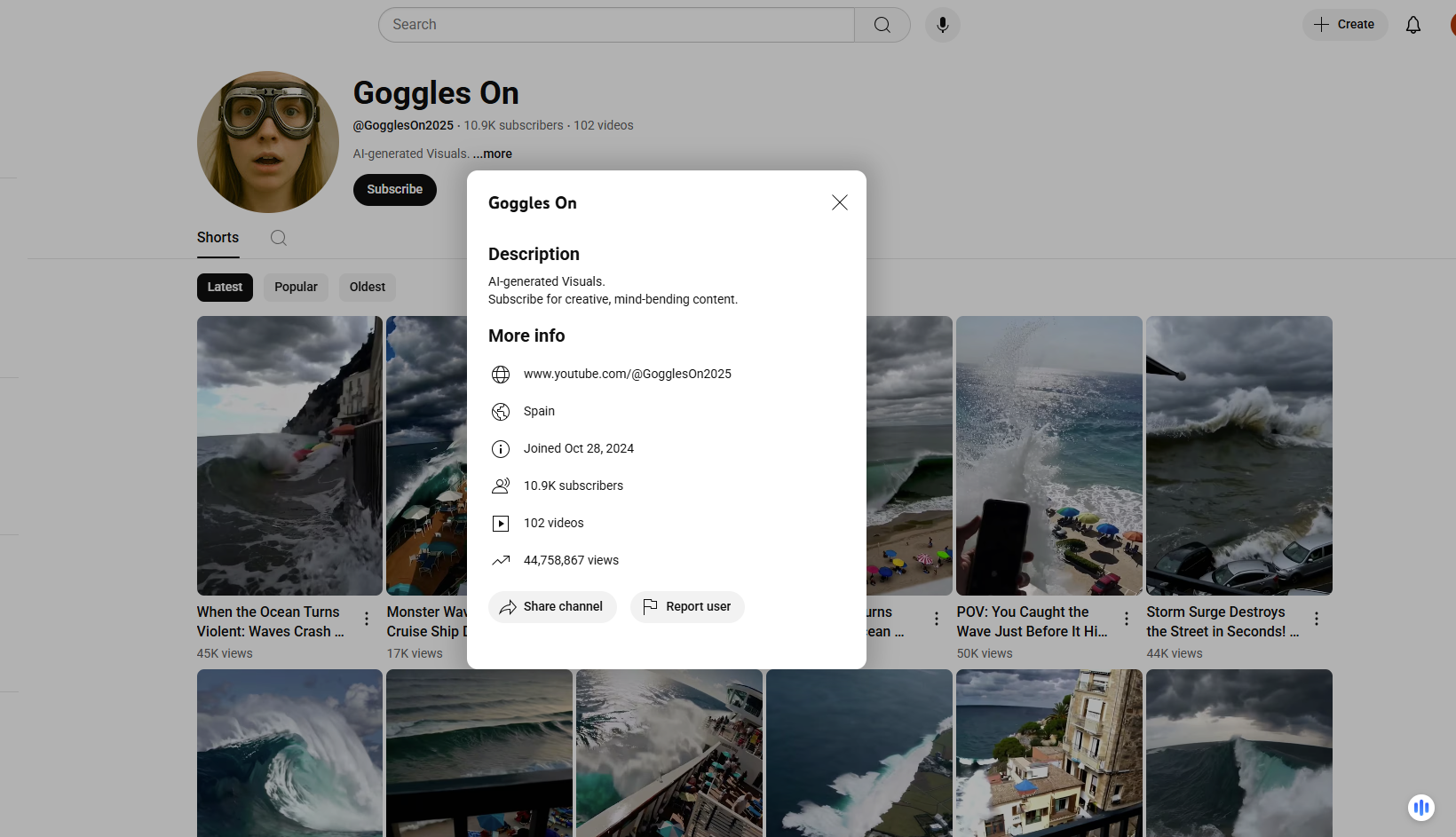Click the earth icon next to Spain

(501, 412)
